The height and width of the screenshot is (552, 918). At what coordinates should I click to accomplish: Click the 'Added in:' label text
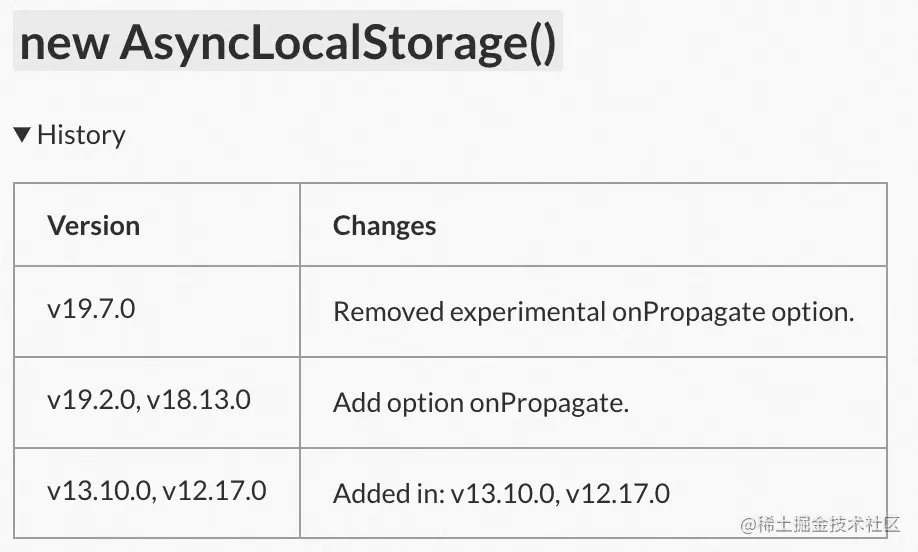(389, 493)
